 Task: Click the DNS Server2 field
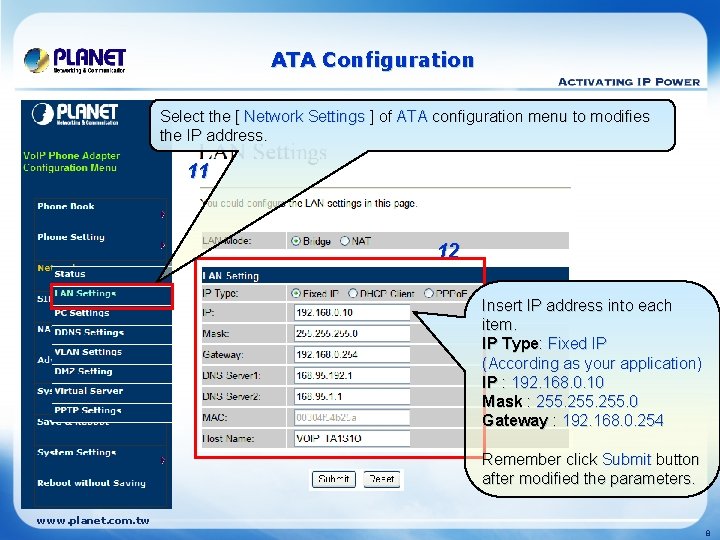352,397
